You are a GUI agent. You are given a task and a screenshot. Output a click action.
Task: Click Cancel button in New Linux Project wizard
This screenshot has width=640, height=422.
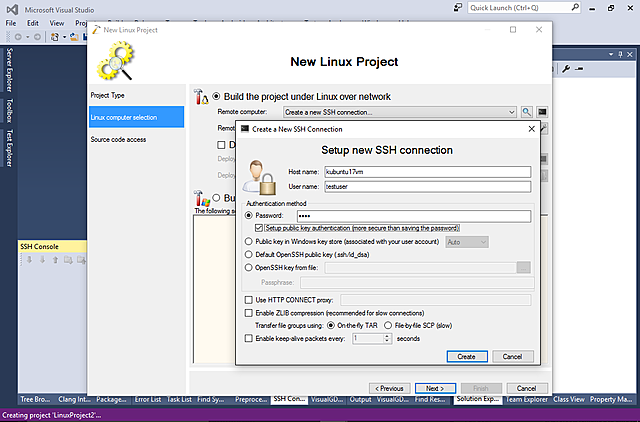pos(527,388)
